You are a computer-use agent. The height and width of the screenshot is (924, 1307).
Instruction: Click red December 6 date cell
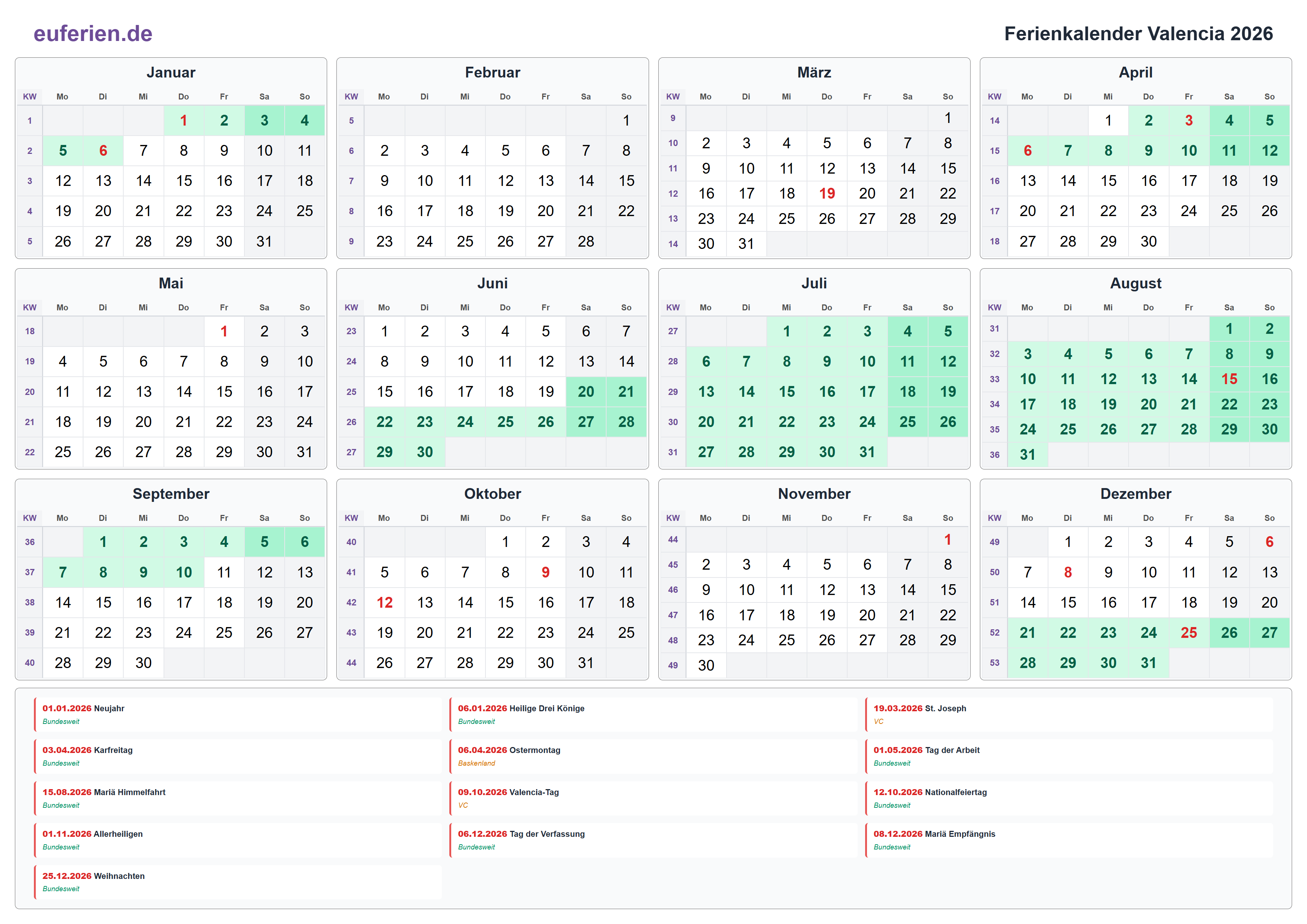[1269, 542]
